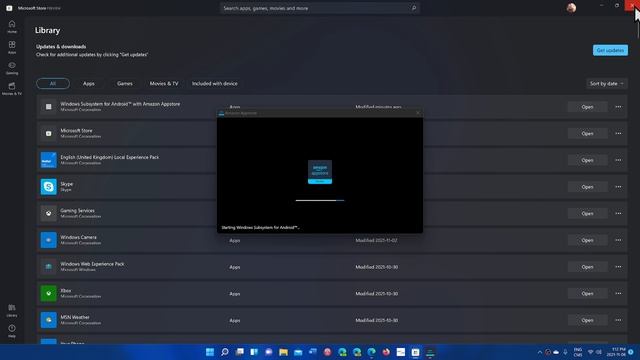Open more options for Gaming Services row
The image size is (640, 360).
(618, 213)
